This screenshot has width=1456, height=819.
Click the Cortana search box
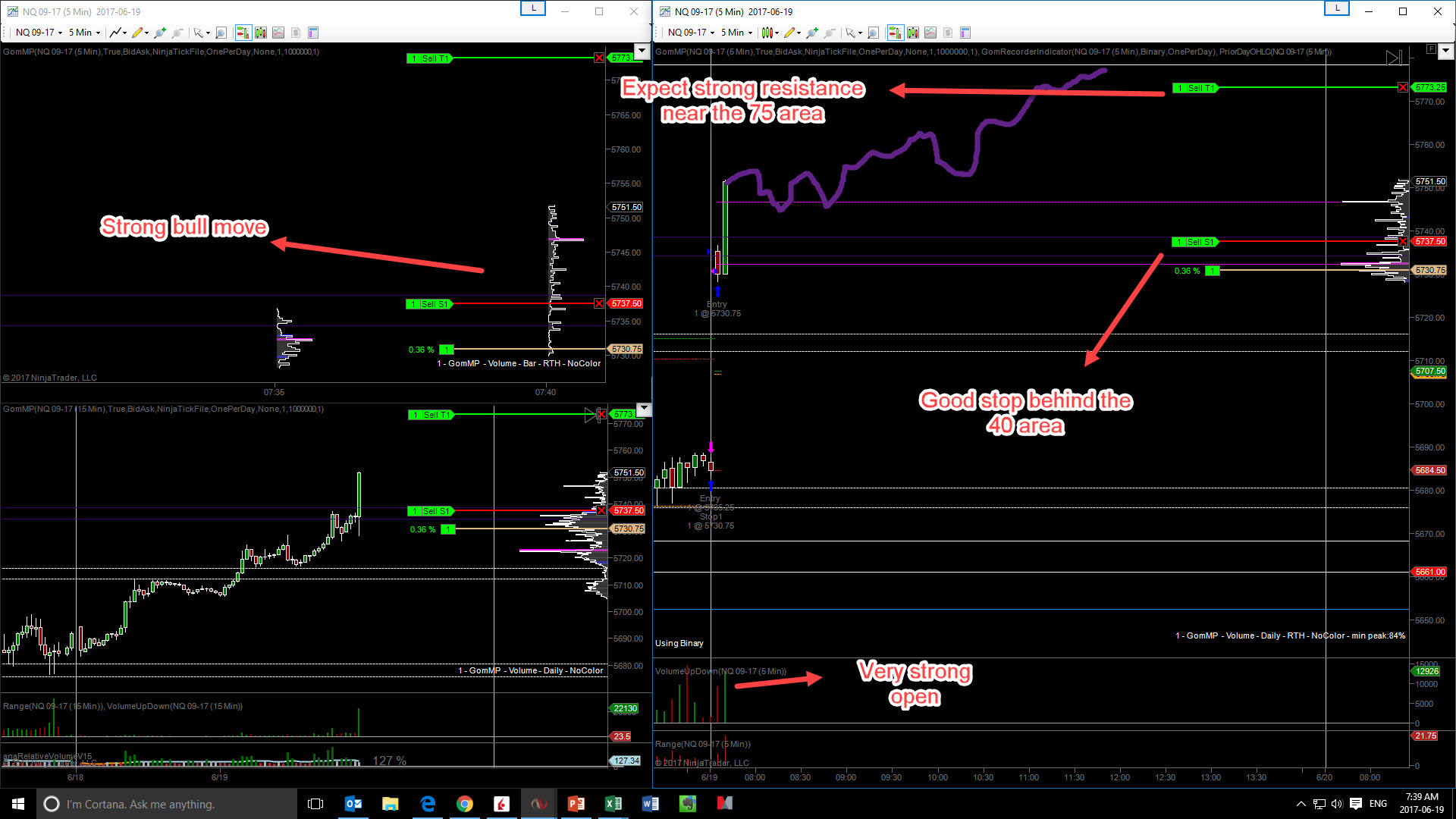tap(167, 804)
